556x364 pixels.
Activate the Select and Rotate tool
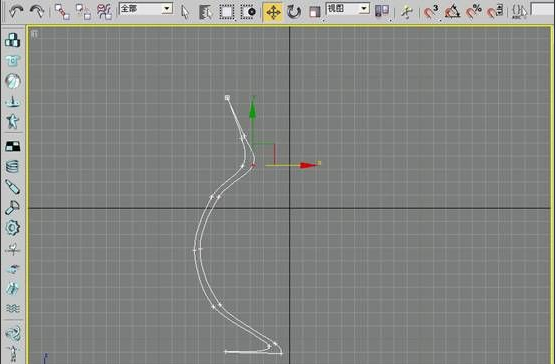coord(294,12)
